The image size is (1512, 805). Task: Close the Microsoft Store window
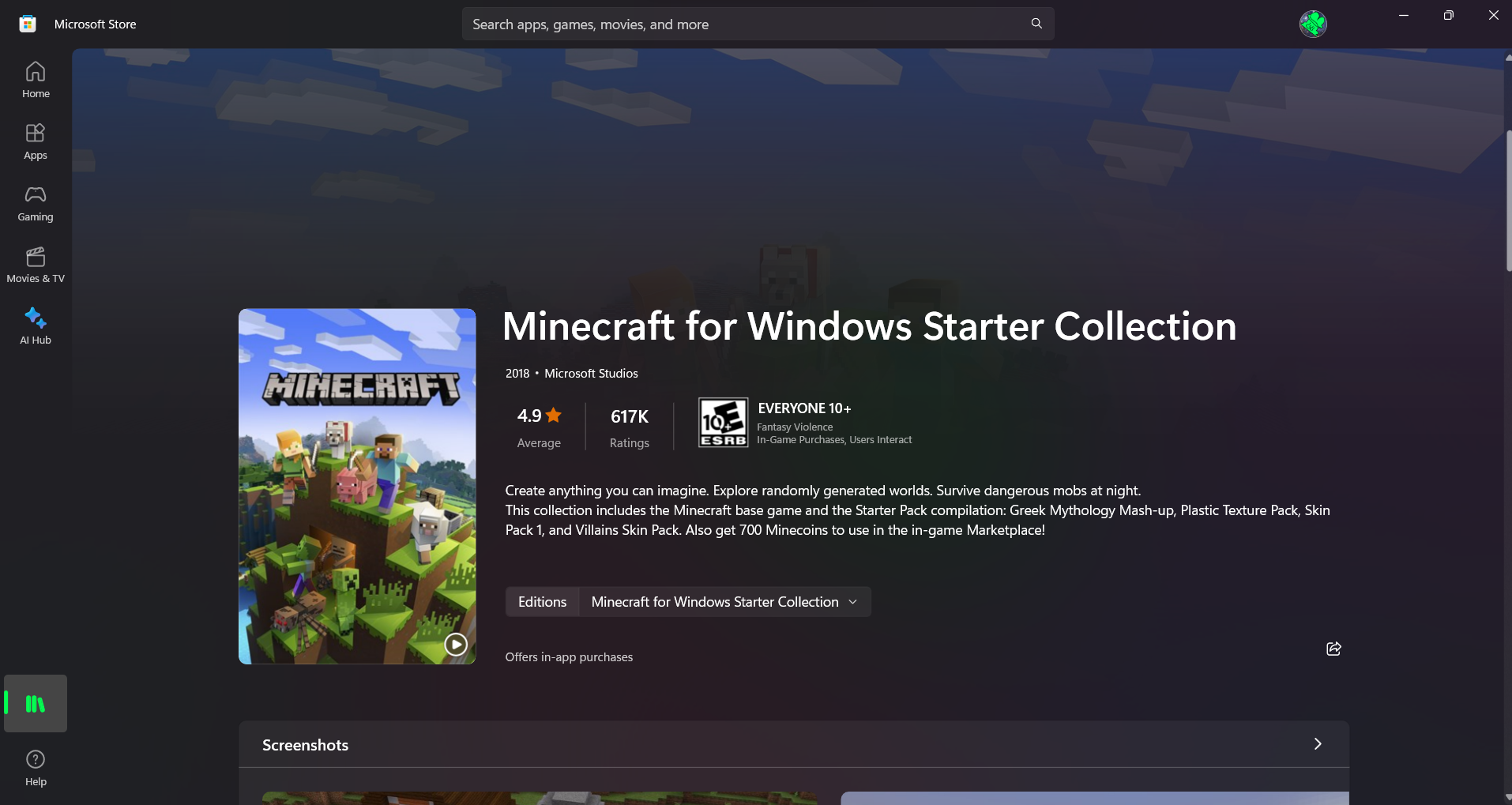click(1493, 15)
